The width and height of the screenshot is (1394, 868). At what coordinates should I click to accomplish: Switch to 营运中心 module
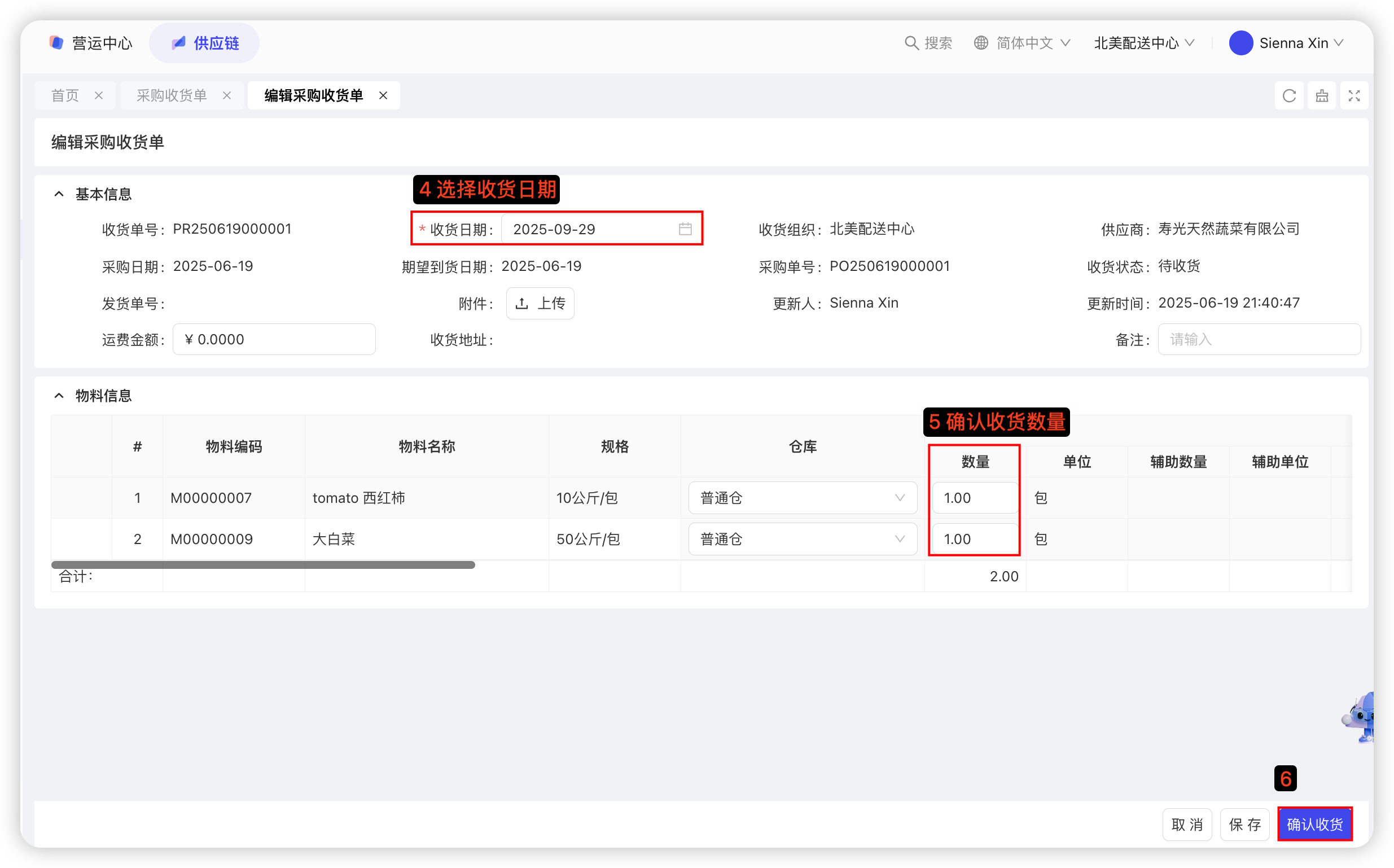coord(91,43)
